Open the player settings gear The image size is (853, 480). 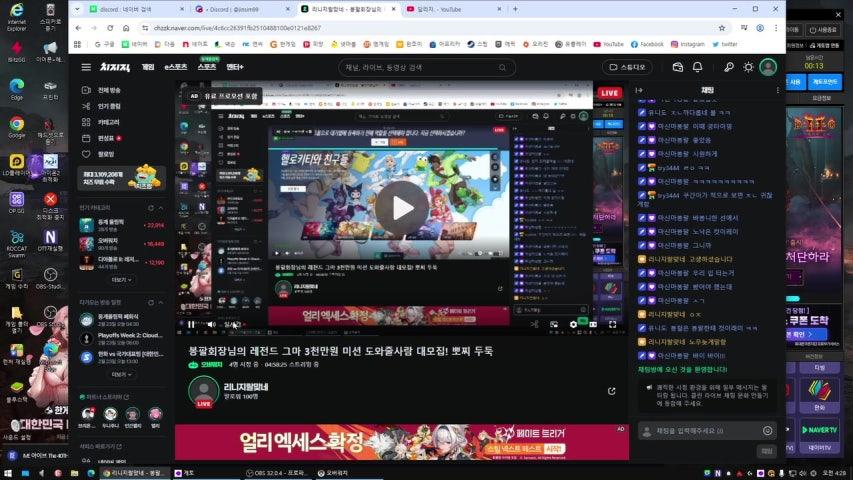573,324
